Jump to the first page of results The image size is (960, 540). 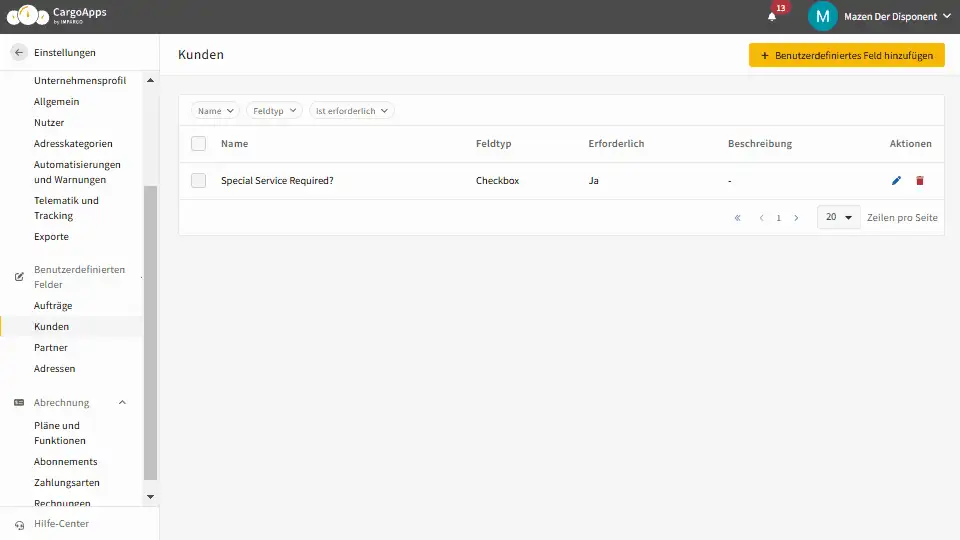tap(738, 218)
